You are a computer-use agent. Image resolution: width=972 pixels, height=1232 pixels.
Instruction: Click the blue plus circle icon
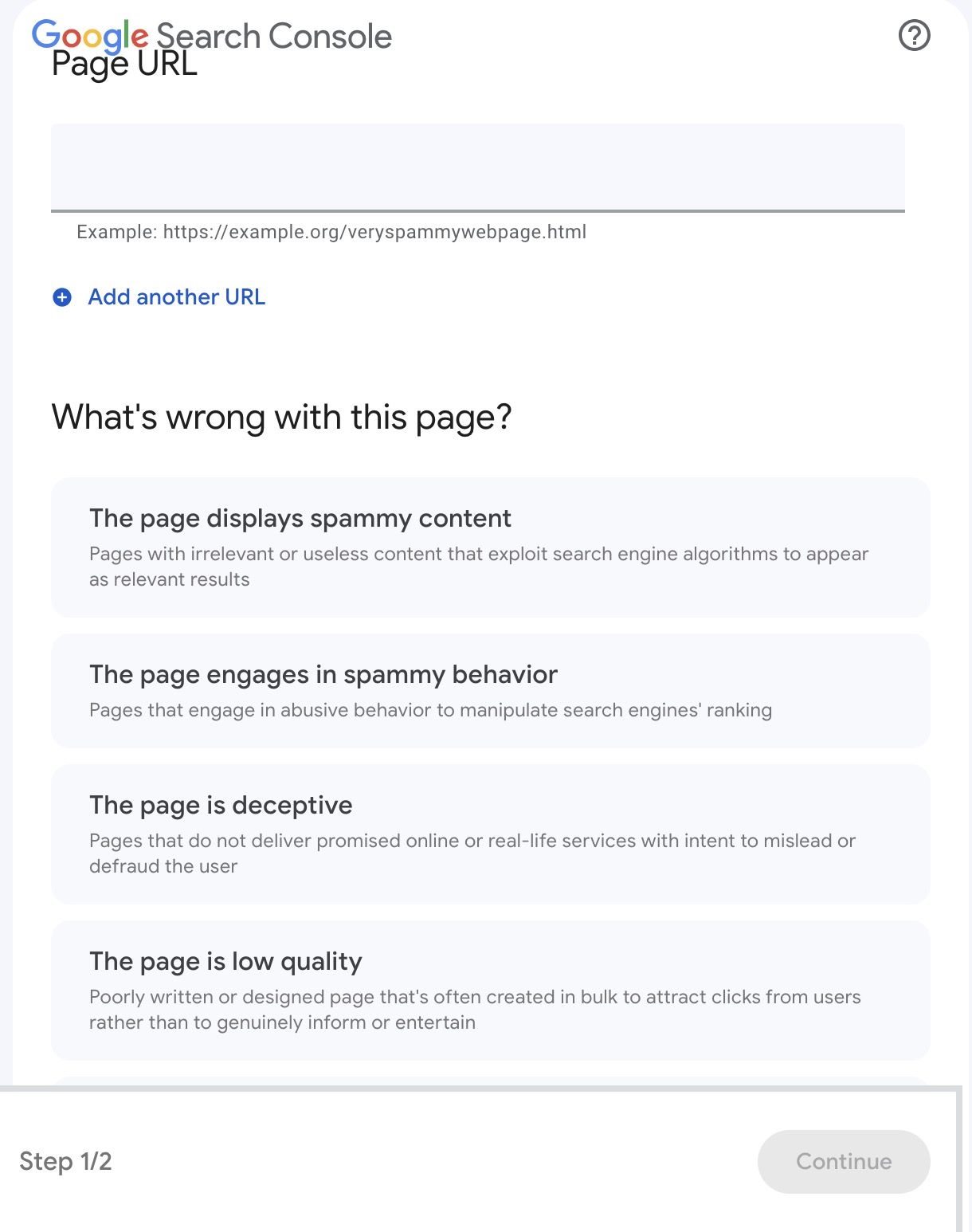coord(62,297)
